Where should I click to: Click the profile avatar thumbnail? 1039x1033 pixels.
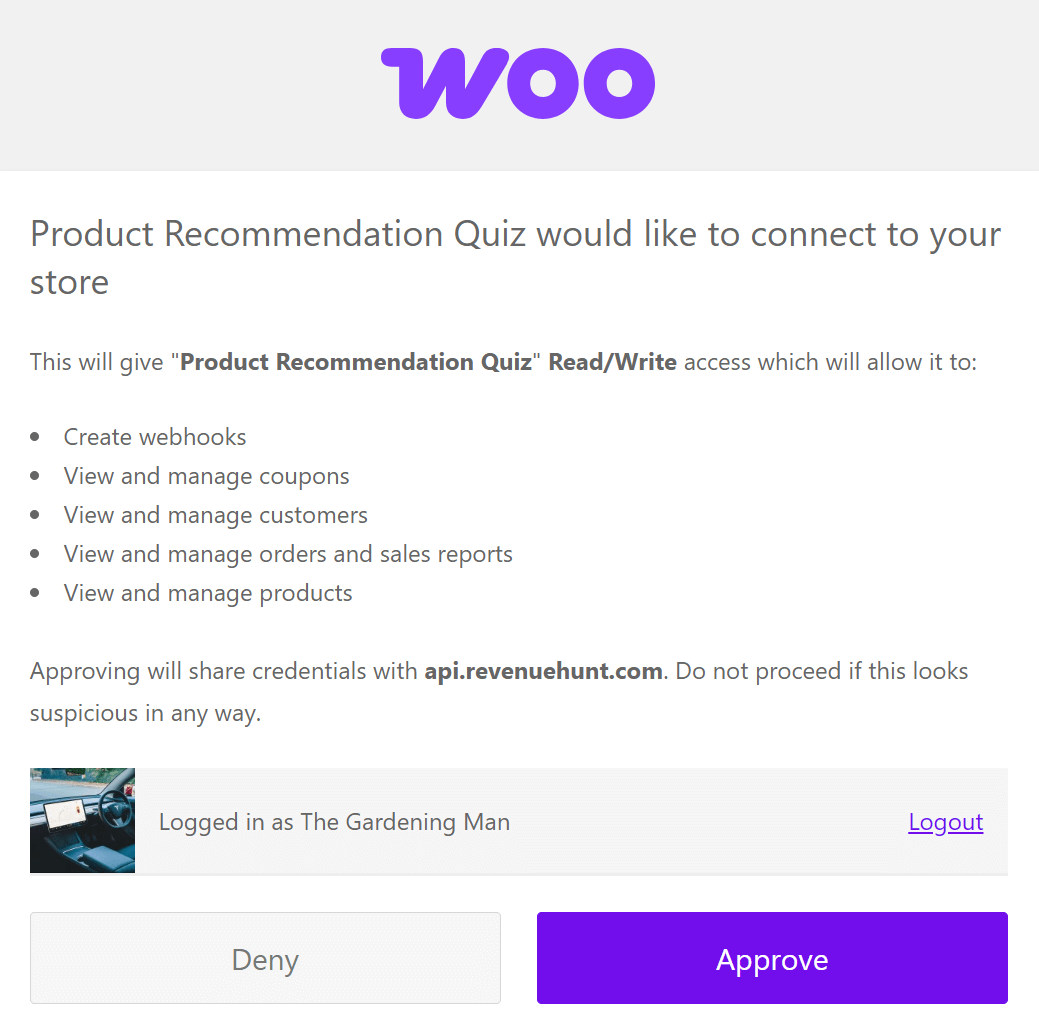pos(82,820)
